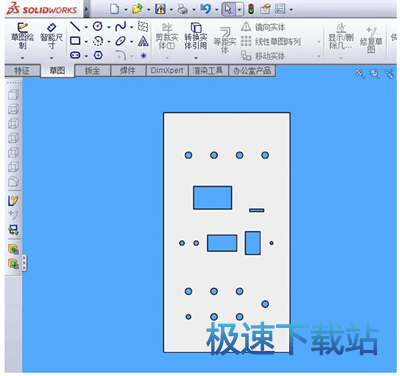This screenshot has width=400, height=376.
Task: Click the New document icon
Action: [114, 9]
